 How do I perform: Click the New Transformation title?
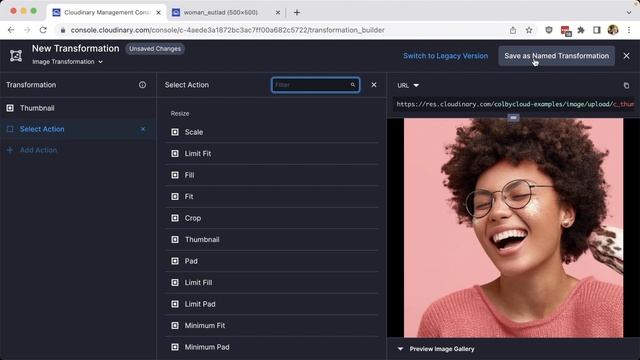pyautogui.click(x=76, y=48)
